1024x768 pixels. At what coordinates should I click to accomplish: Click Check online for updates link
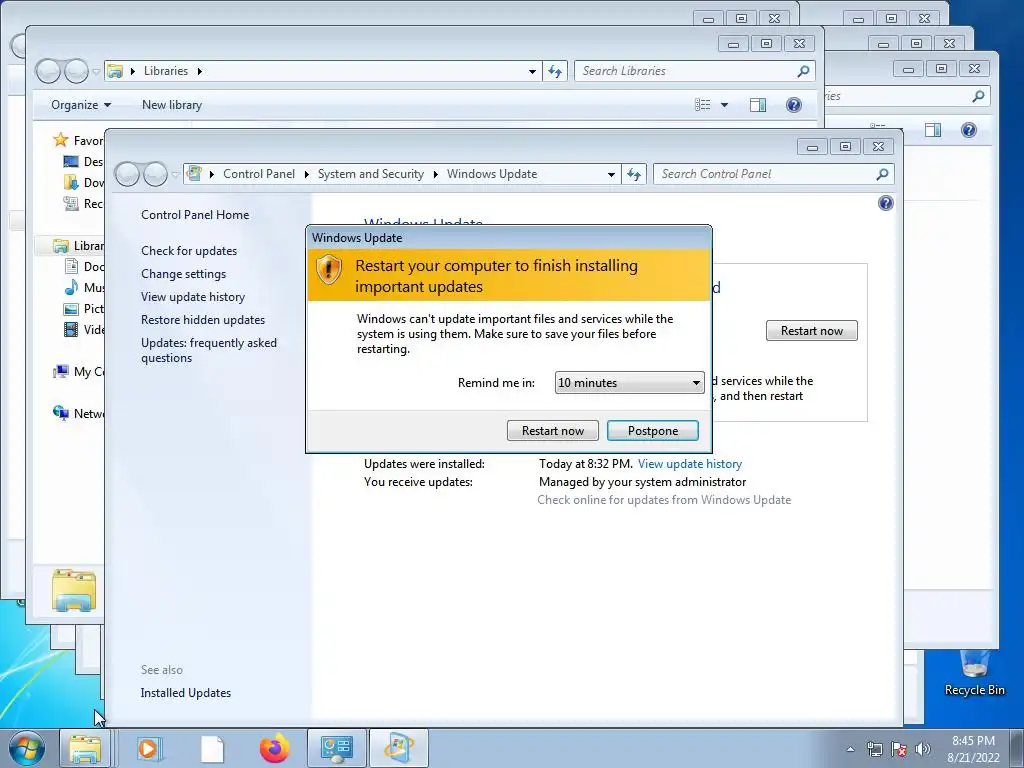tap(664, 500)
